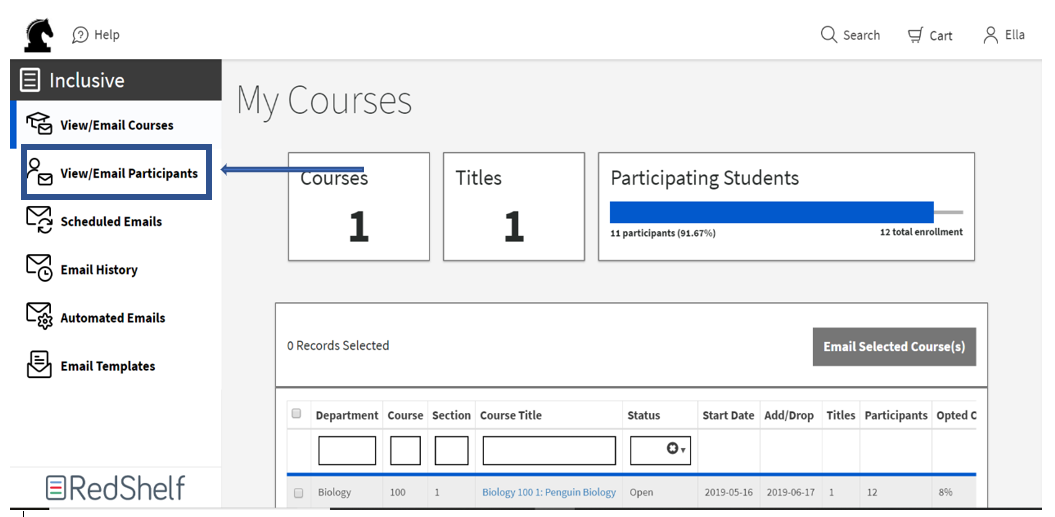Click Email Selected Course(s) button

[x=894, y=347]
